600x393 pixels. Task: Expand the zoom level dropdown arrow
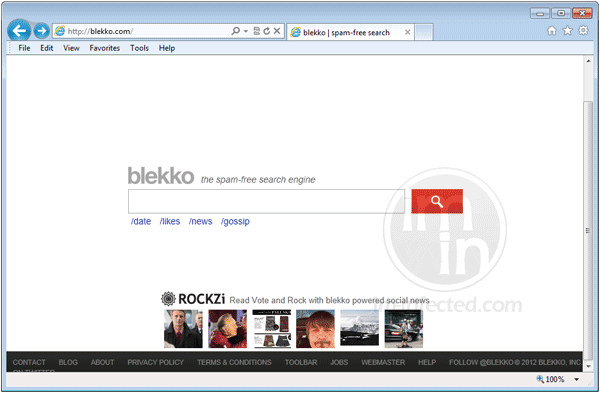coord(576,379)
